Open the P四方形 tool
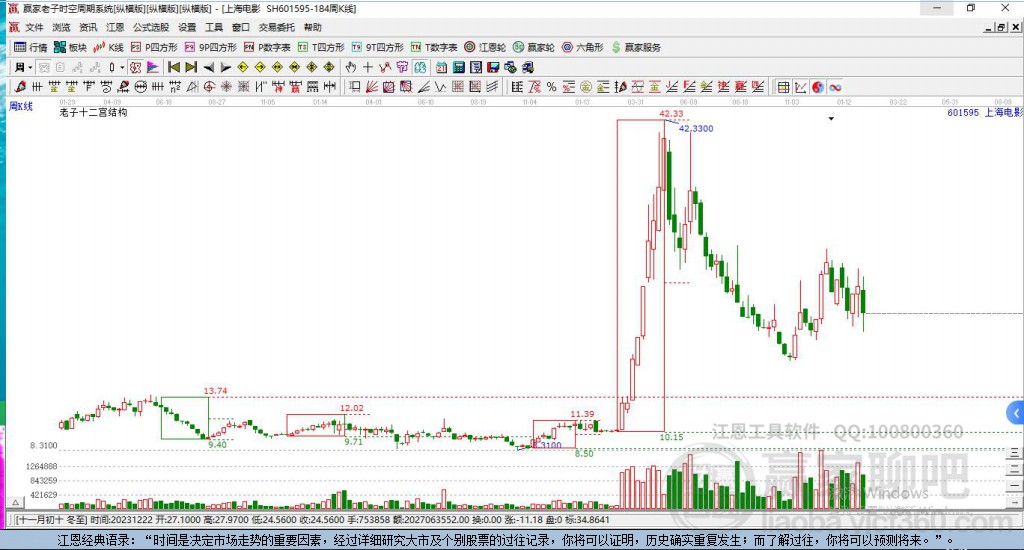1024x550 pixels. coord(154,47)
